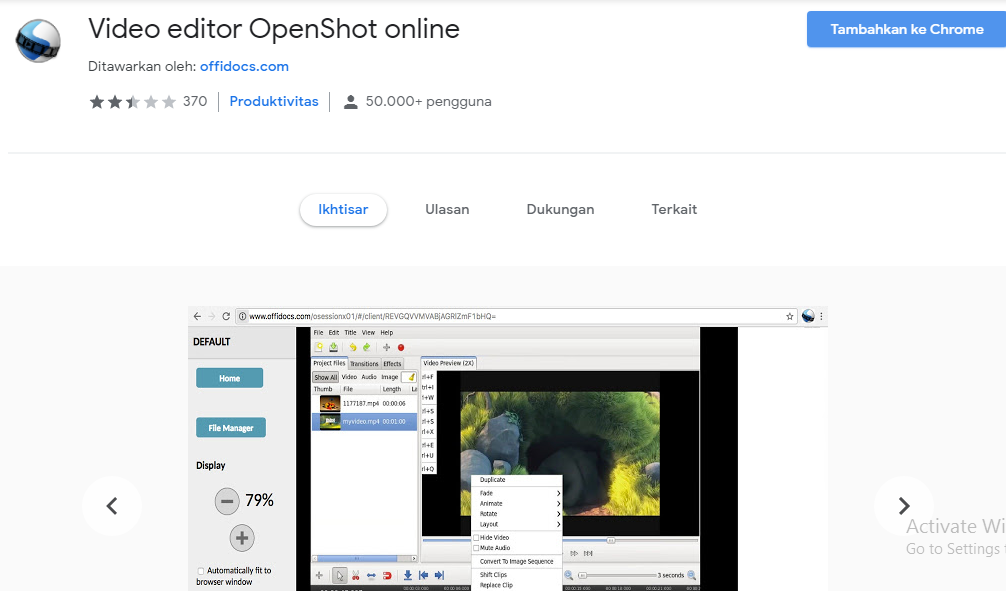Open the three-dot browser menu in screenshot
Screen dimensions: 1006x591
tap(821, 316)
